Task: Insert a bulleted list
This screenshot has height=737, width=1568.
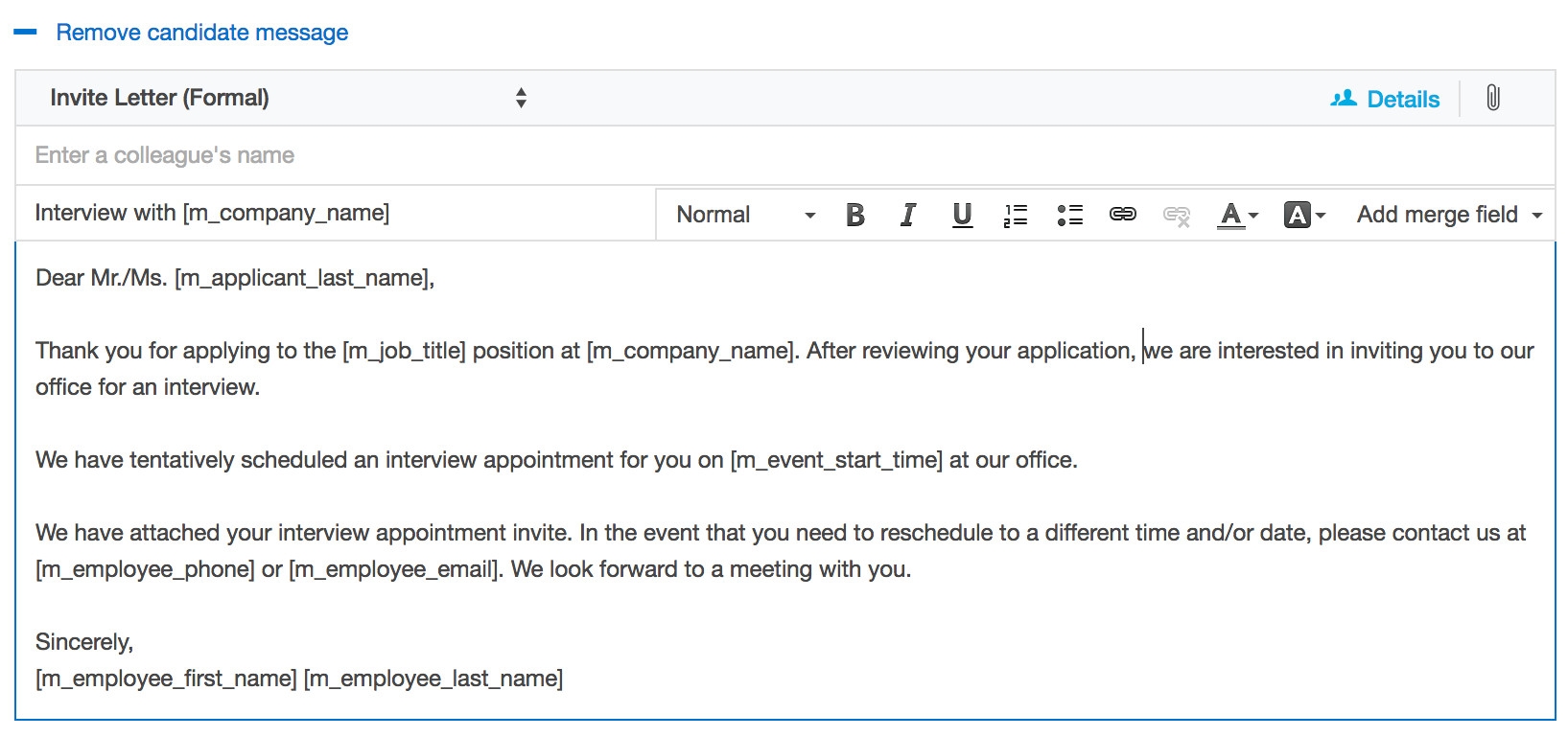Action: [1069, 215]
